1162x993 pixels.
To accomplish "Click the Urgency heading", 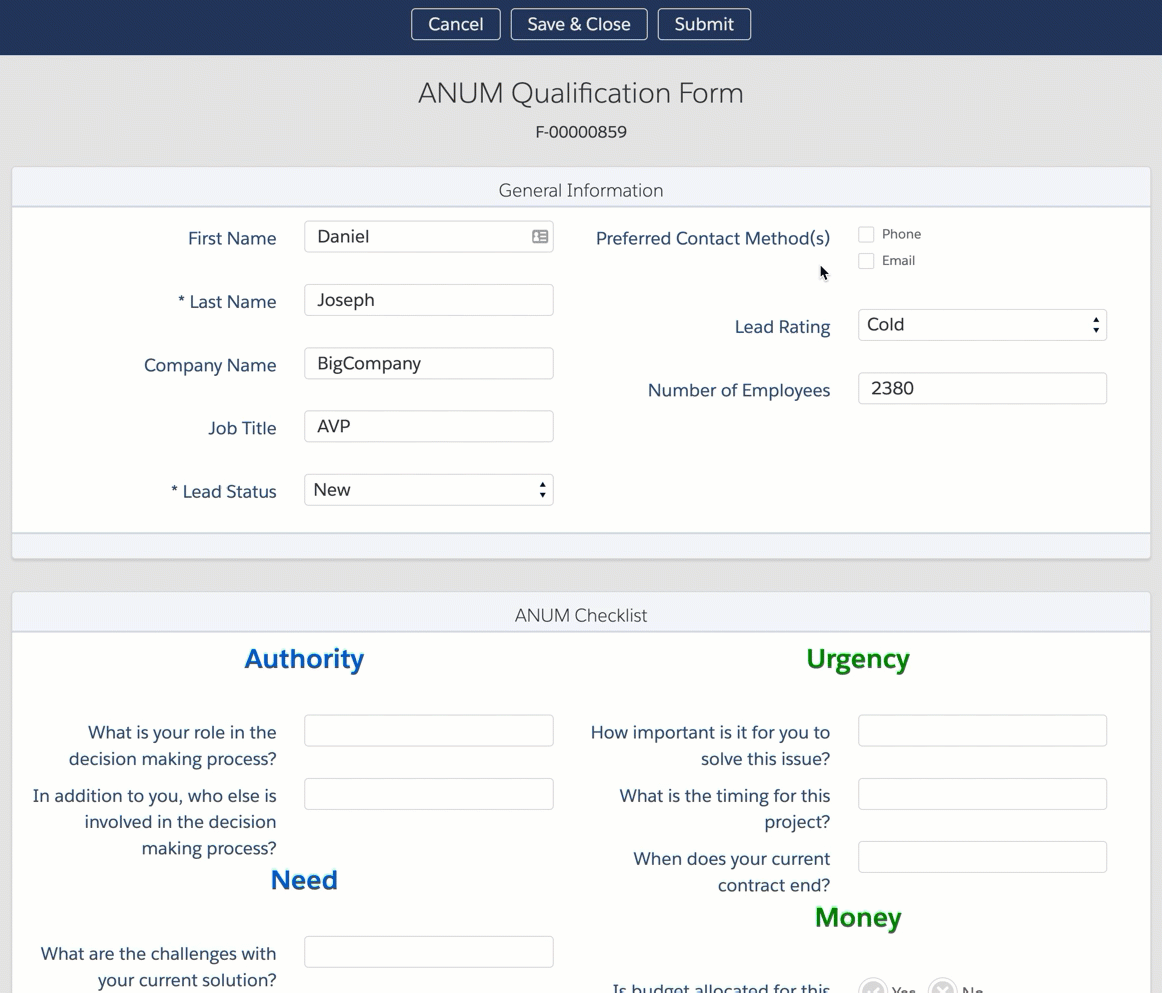I will [857, 659].
